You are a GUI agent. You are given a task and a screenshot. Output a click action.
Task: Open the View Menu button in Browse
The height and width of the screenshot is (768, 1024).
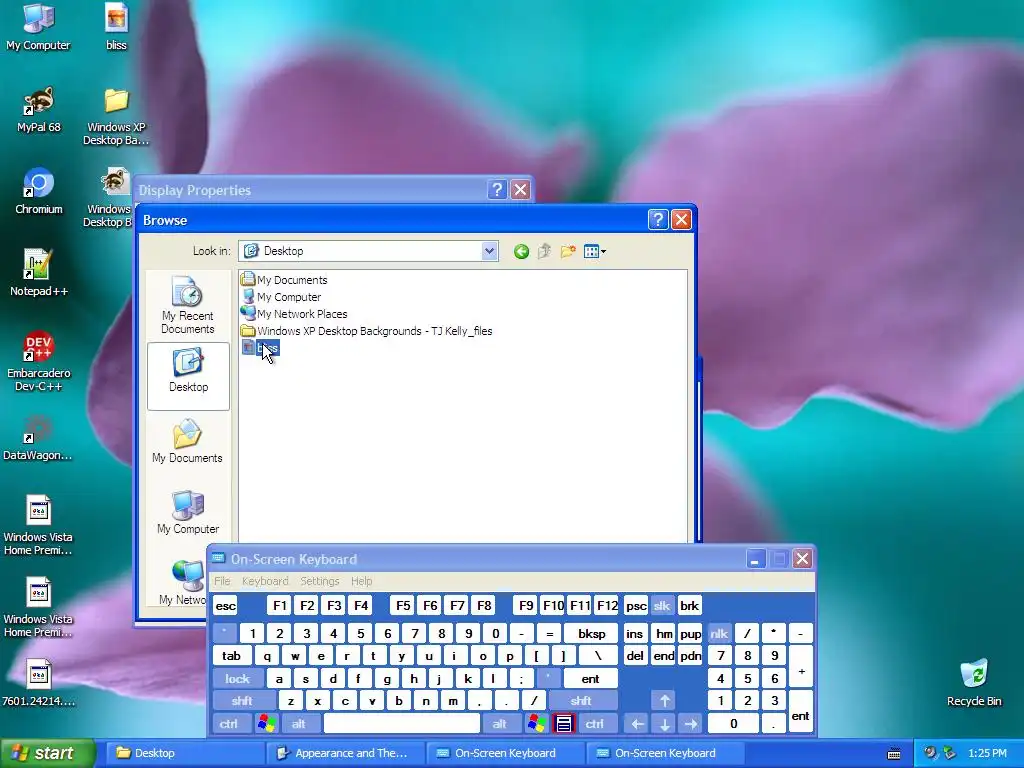pos(594,251)
